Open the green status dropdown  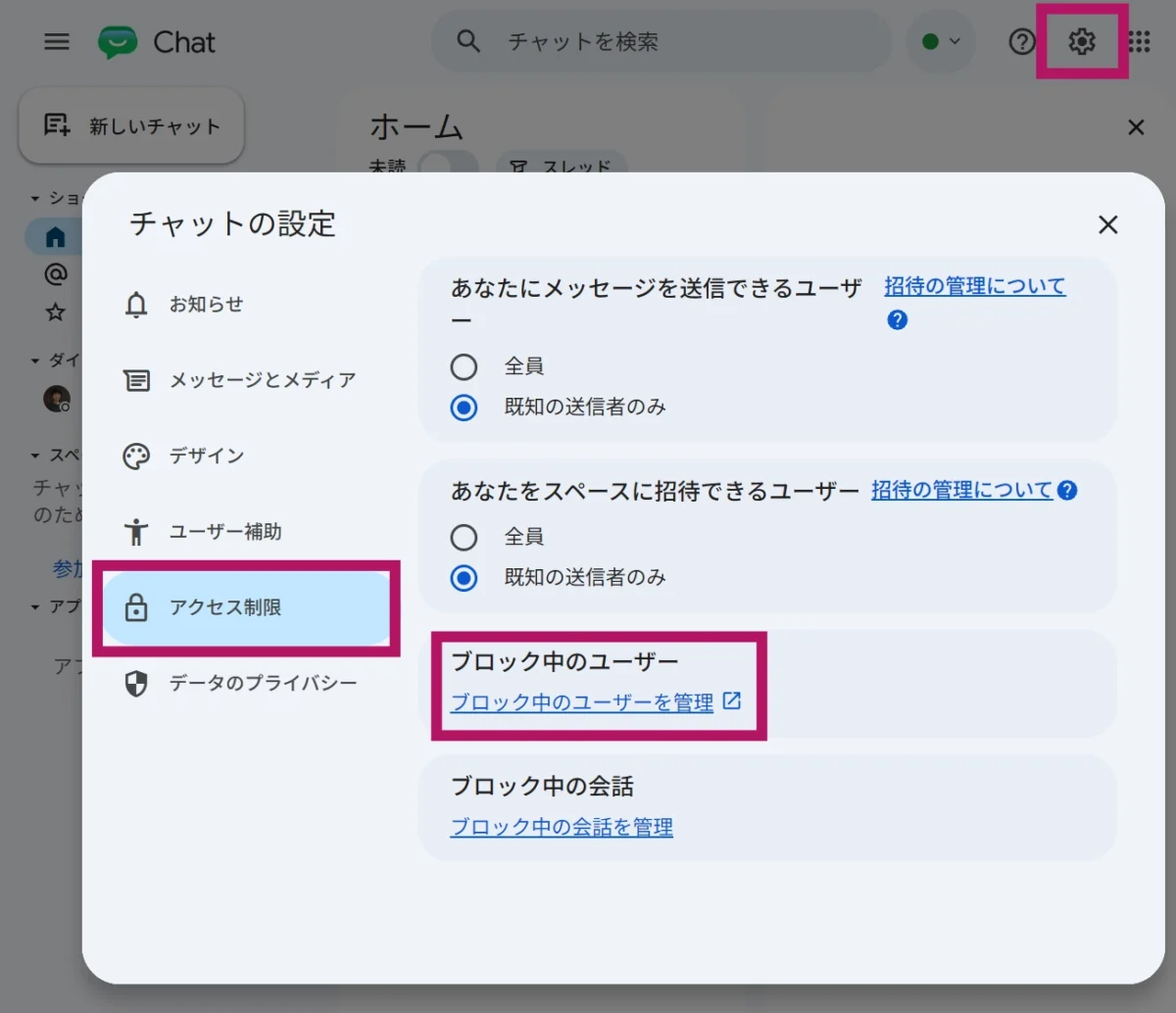point(941,41)
